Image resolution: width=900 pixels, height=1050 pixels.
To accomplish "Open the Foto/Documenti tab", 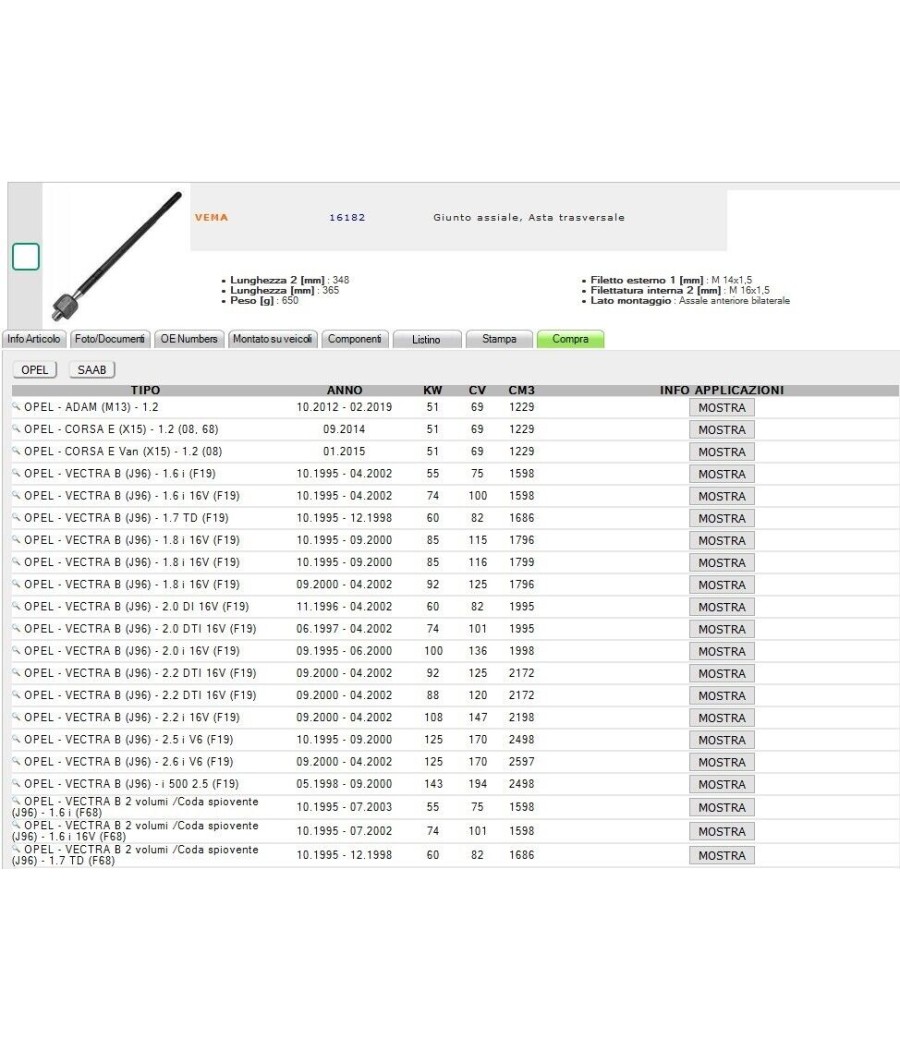I will pyautogui.click(x=110, y=339).
